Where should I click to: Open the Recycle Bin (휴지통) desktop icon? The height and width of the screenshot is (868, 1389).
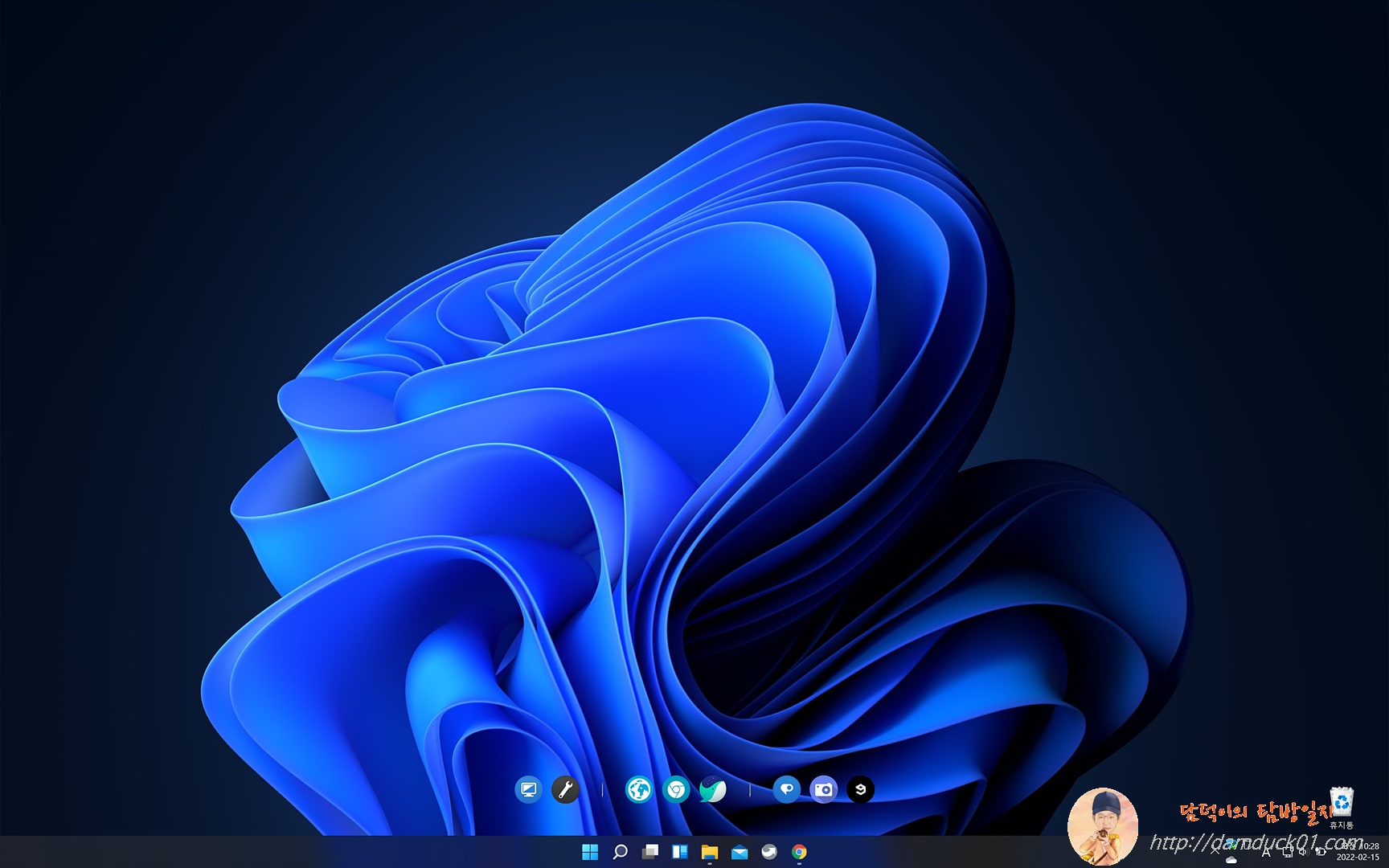click(1342, 808)
